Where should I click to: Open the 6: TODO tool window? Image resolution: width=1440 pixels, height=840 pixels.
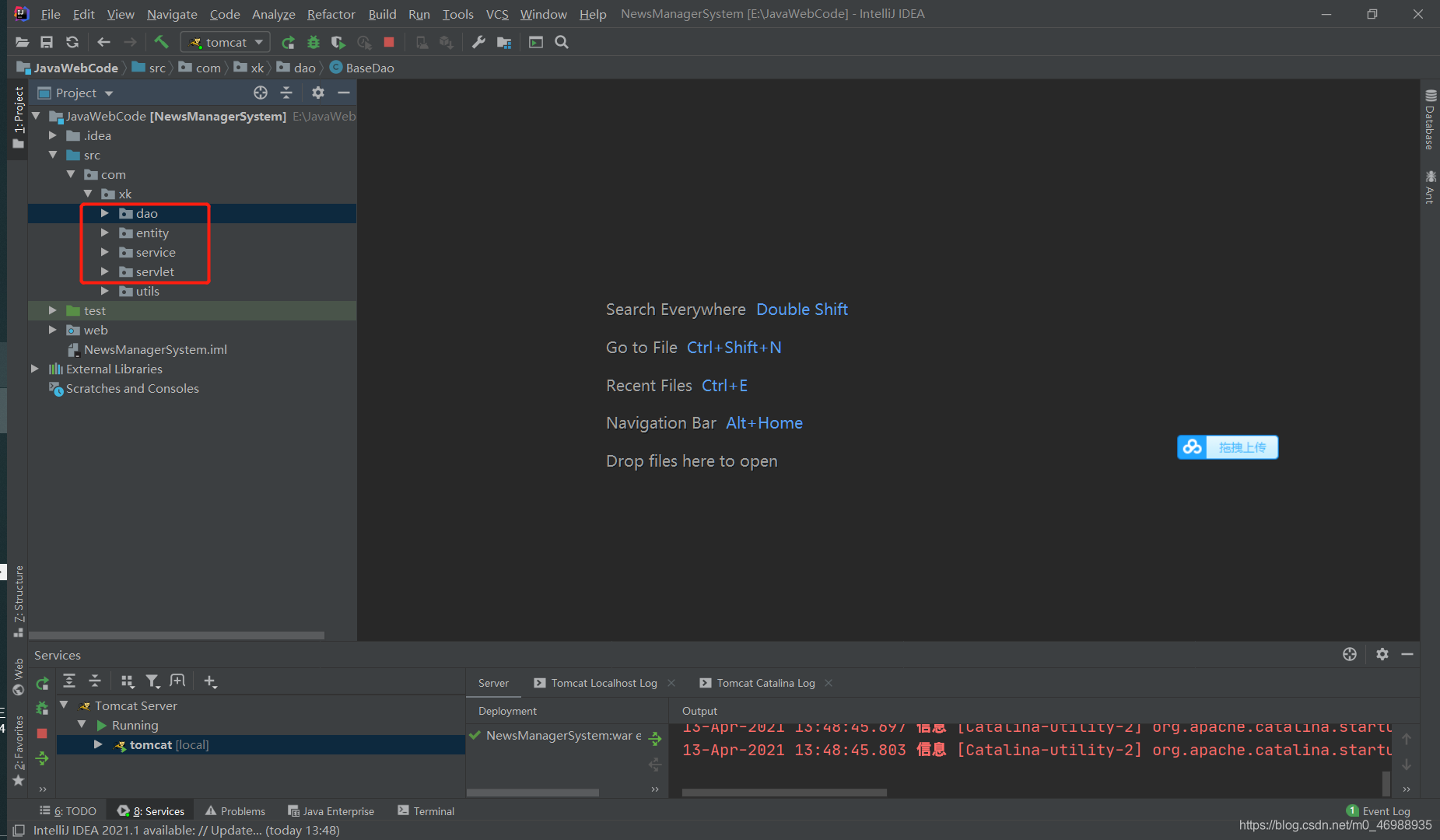pos(68,810)
